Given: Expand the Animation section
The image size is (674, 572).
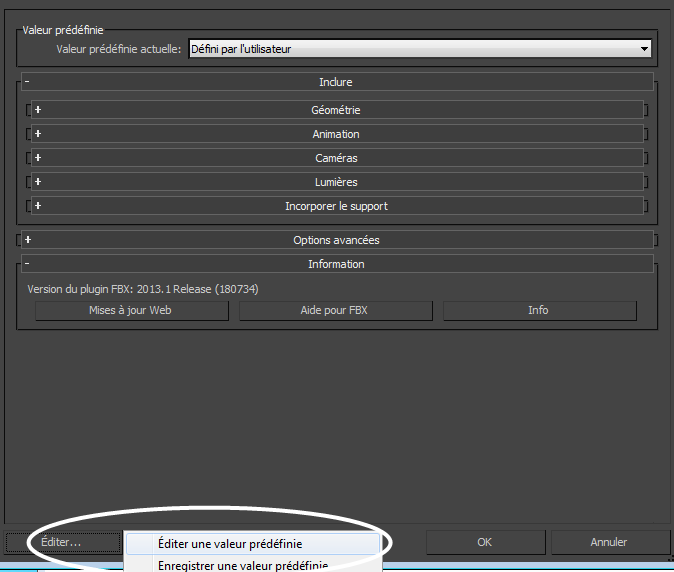Looking at the screenshot, I should click(337, 134).
